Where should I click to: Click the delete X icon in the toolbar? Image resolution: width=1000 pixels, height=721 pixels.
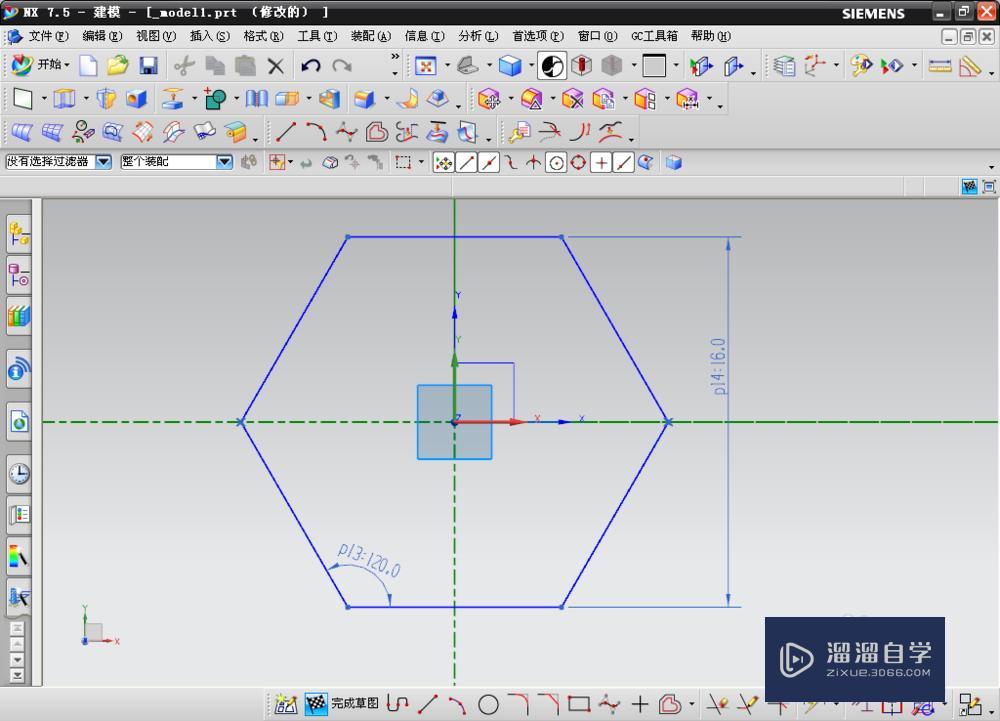(276, 65)
